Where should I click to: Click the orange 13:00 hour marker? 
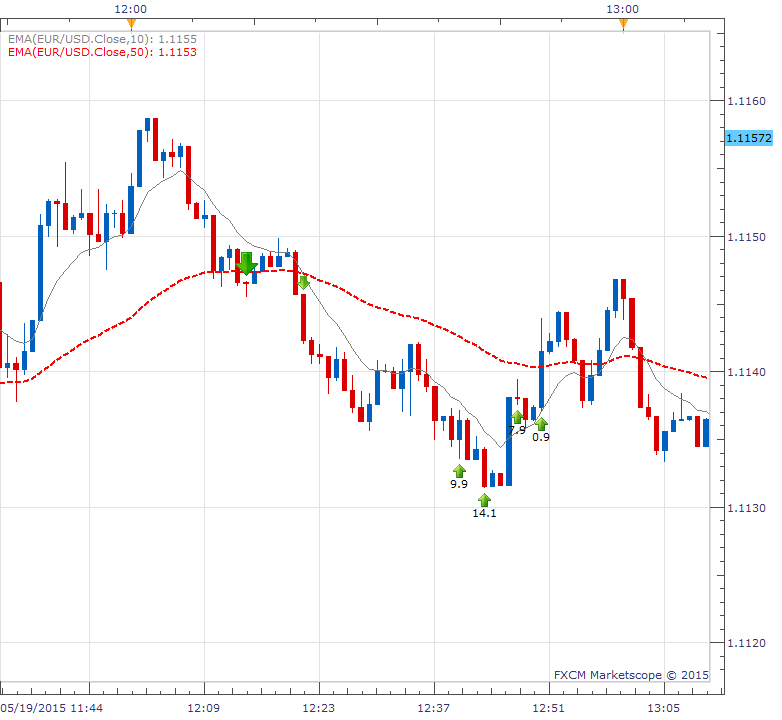623,24
